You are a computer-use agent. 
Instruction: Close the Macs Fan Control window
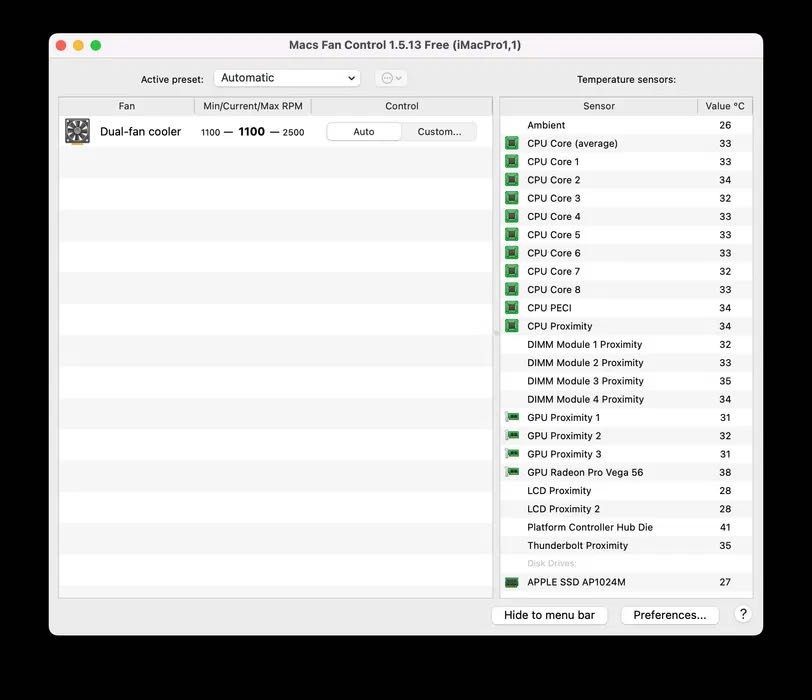pyautogui.click(x=61, y=46)
